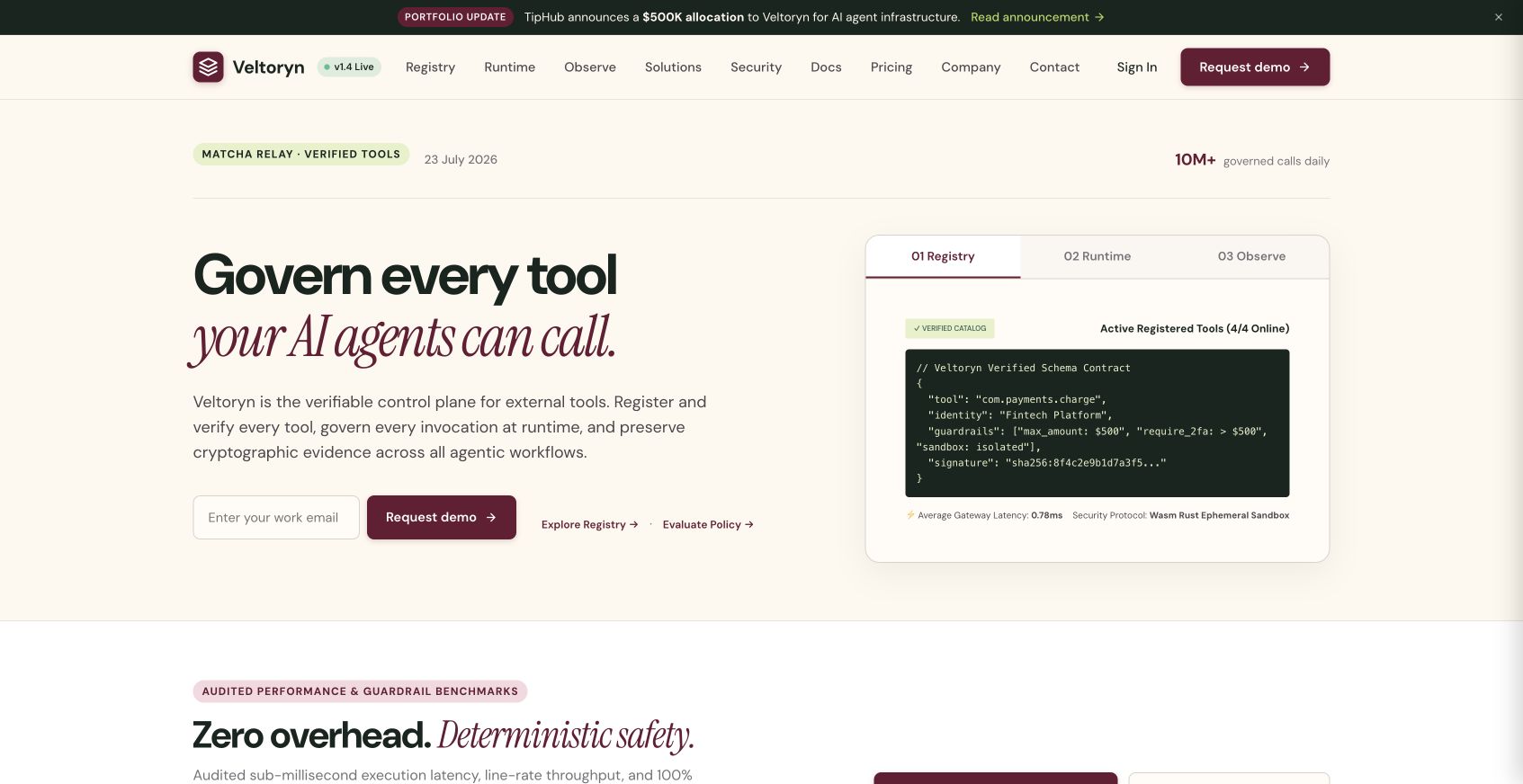Image resolution: width=1523 pixels, height=784 pixels.
Task: Go to the Pricing page
Action: tap(891, 67)
